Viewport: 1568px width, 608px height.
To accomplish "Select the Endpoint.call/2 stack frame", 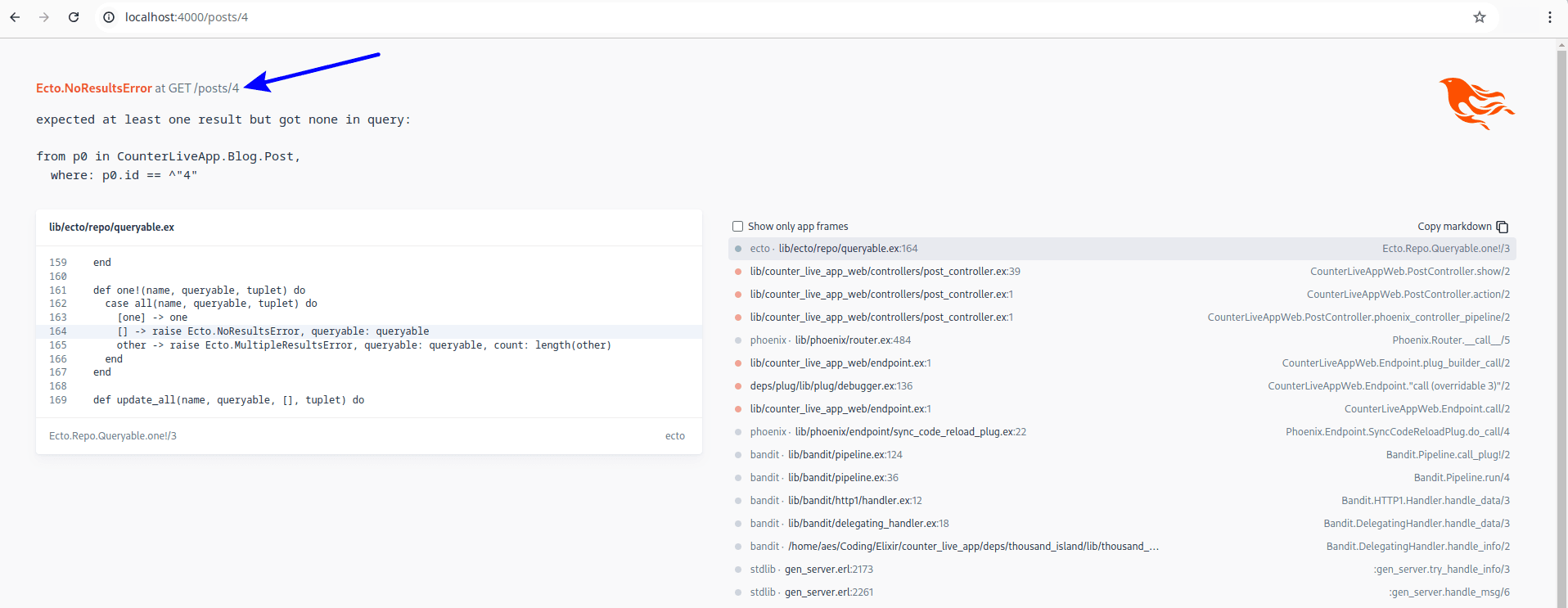I will tap(1122, 409).
